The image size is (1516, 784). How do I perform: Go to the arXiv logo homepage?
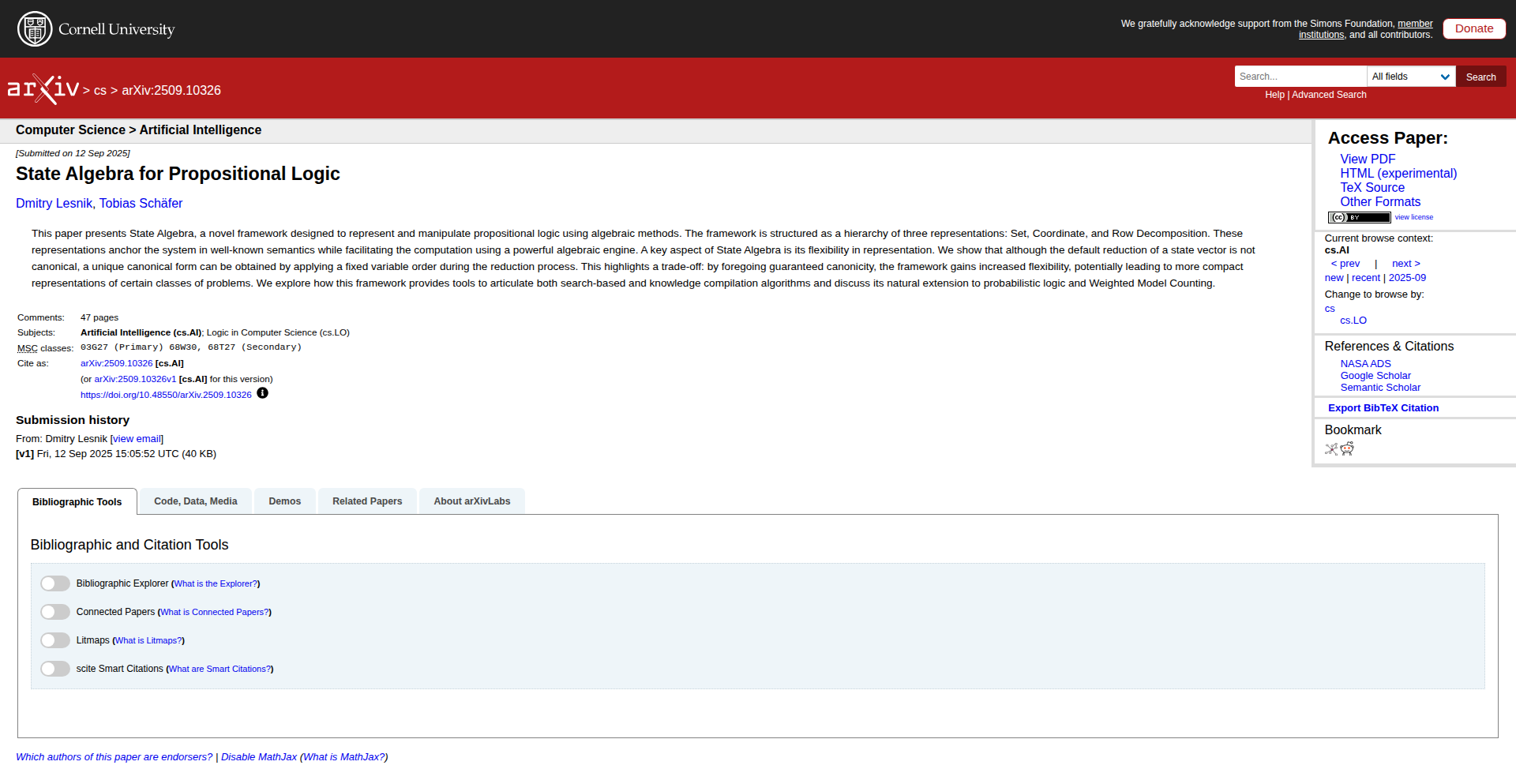43,89
